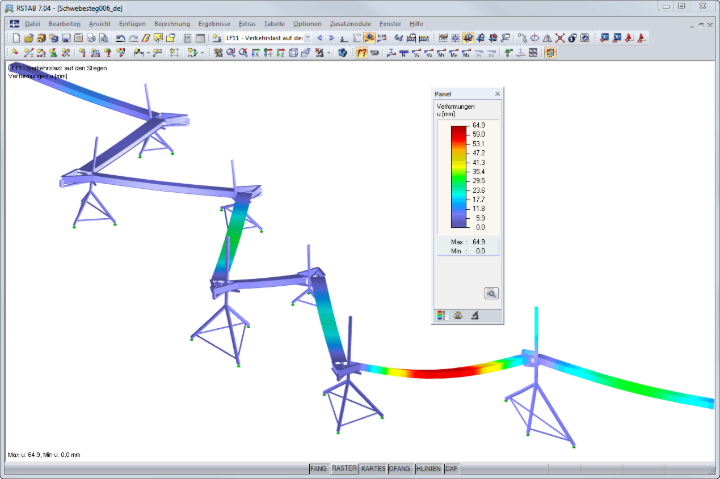This screenshot has width=720, height=479.
Task: Click the New document icon
Action: 16,38
